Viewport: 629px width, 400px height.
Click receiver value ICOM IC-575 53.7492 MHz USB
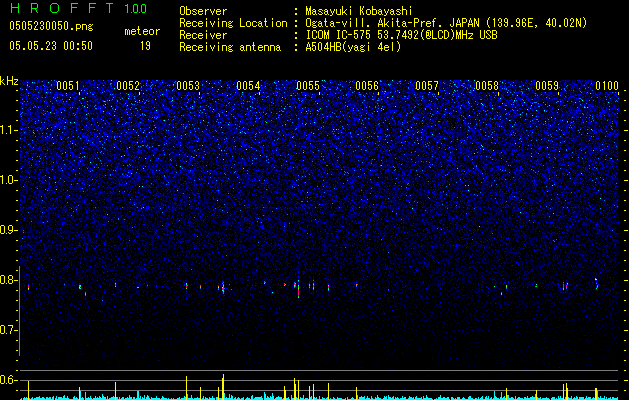401,35
